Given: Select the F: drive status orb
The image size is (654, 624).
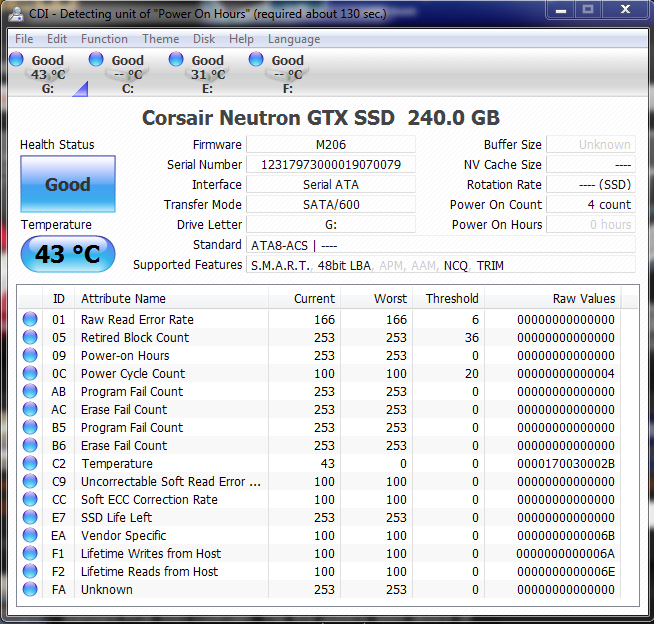Looking at the screenshot, I should [257, 60].
